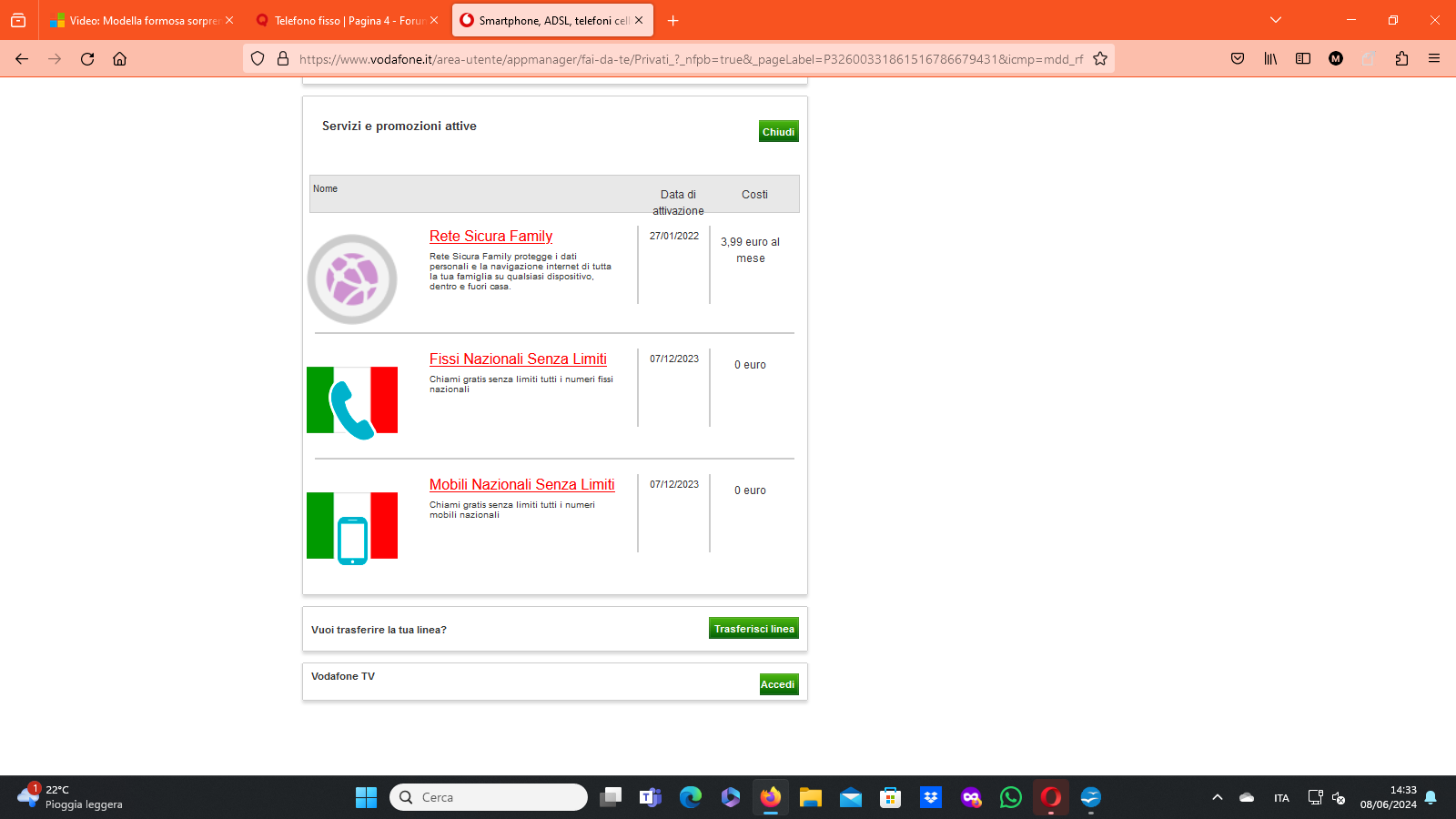Select the 3,99 euro al mese cost
This screenshot has height=819, width=1456.
(x=750, y=250)
